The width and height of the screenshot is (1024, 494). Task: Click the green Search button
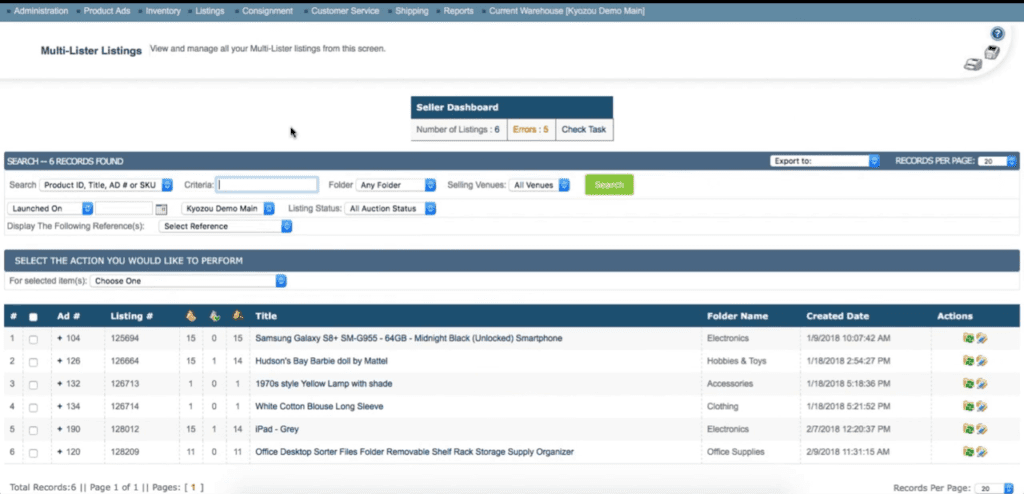pyautogui.click(x=608, y=185)
